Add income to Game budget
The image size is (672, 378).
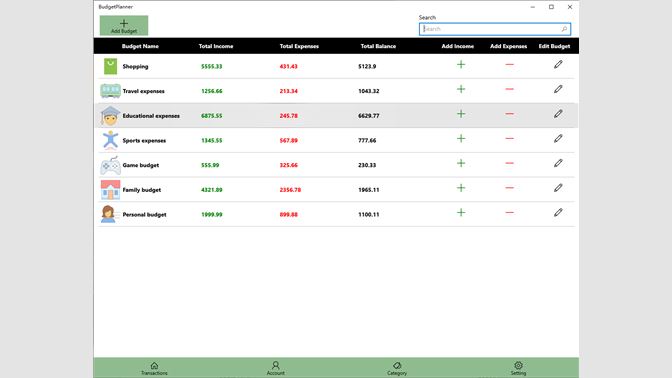[x=461, y=163]
